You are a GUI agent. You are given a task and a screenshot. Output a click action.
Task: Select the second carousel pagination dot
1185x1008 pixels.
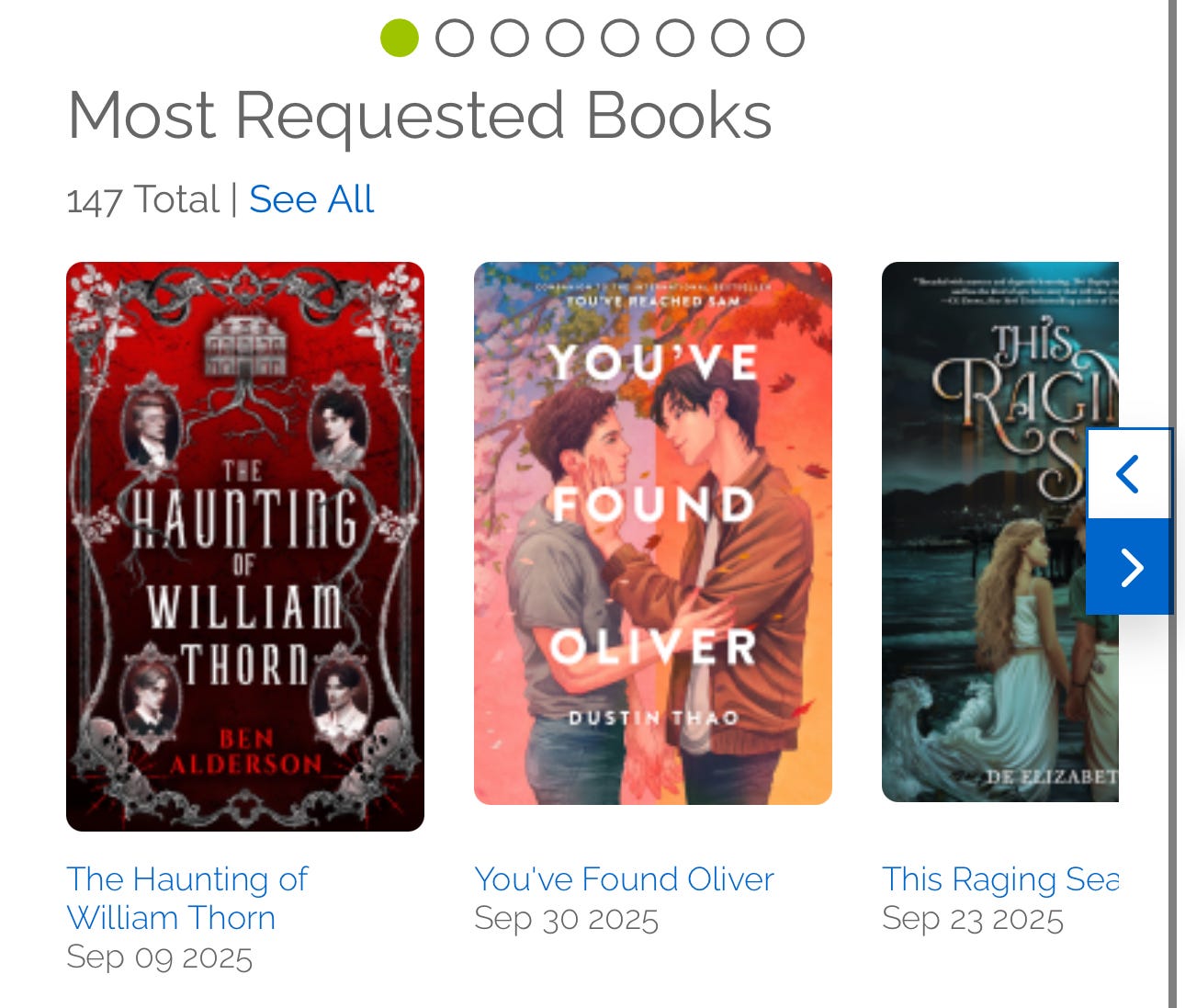click(x=455, y=38)
